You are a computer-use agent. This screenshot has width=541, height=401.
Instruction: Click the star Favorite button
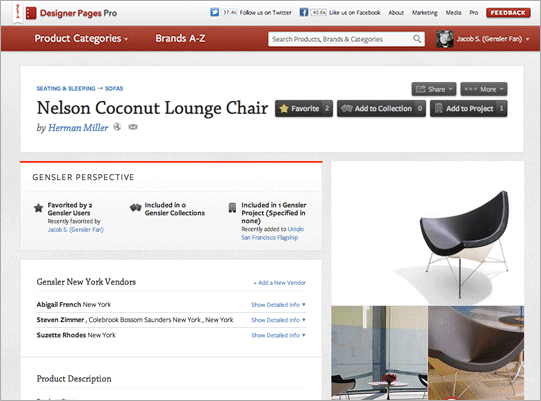(304, 108)
